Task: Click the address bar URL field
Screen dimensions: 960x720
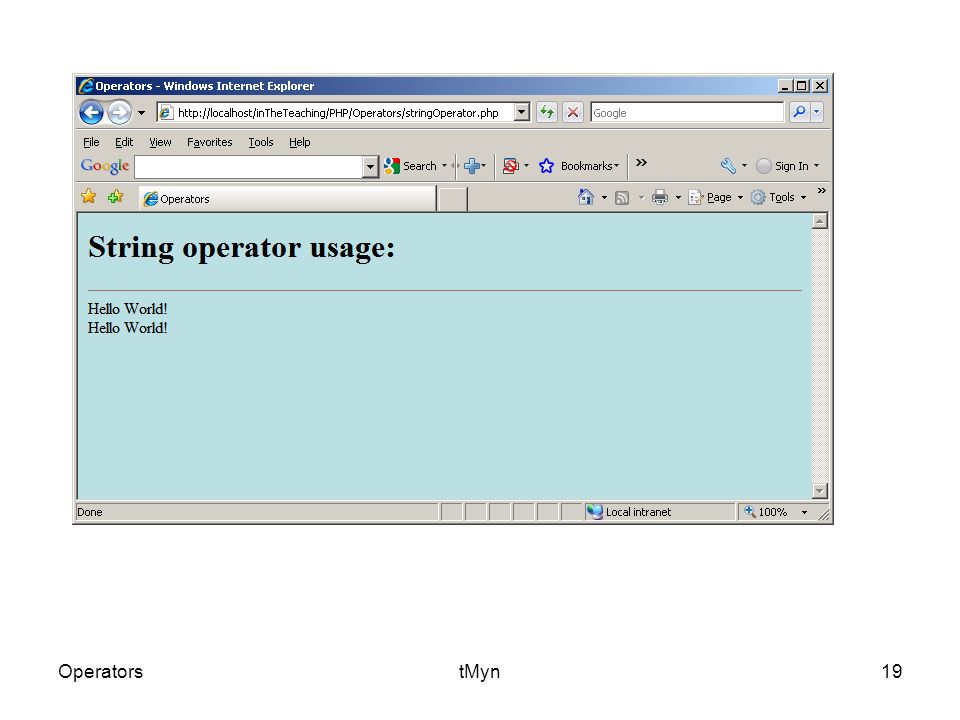Action: pyautogui.click(x=336, y=113)
